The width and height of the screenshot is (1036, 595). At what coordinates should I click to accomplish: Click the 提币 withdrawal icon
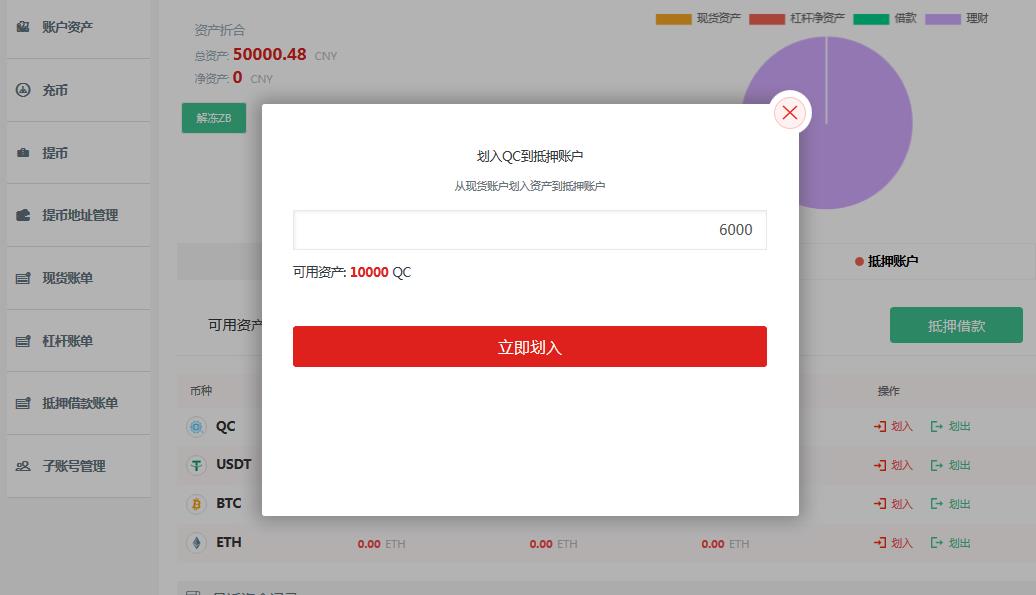point(23,153)
